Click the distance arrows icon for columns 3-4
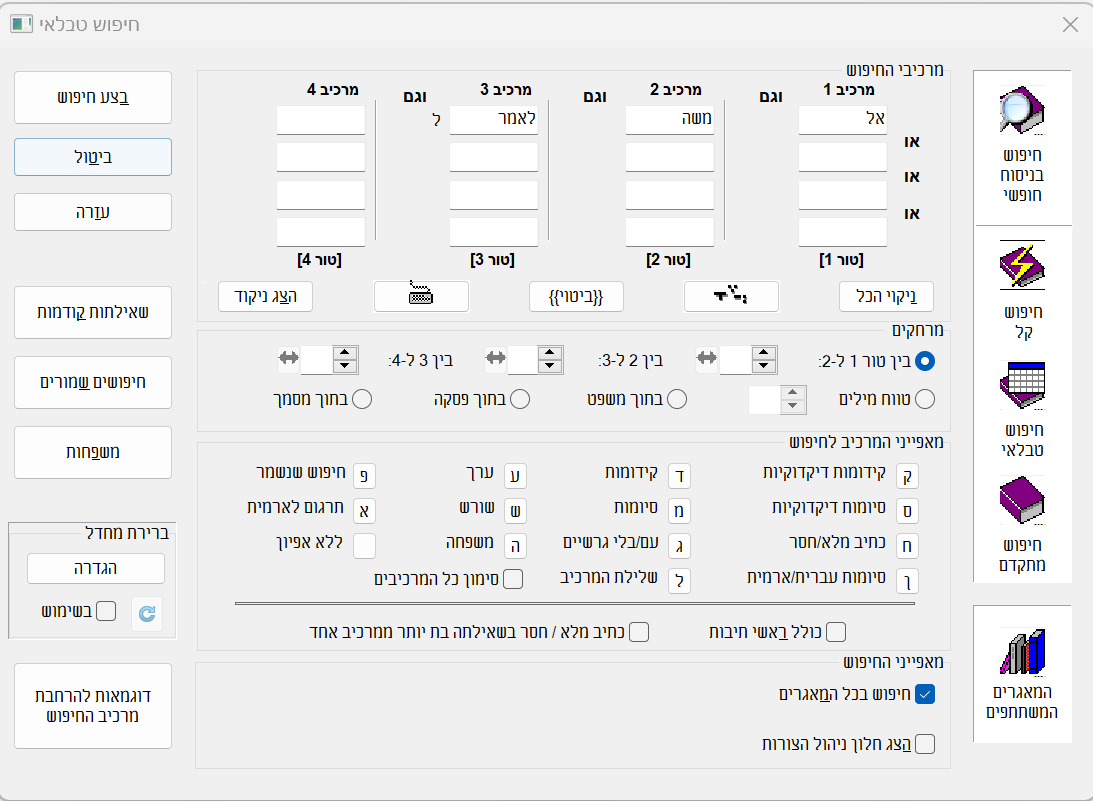Screen dimensions: 1093x801 (288, 358)
